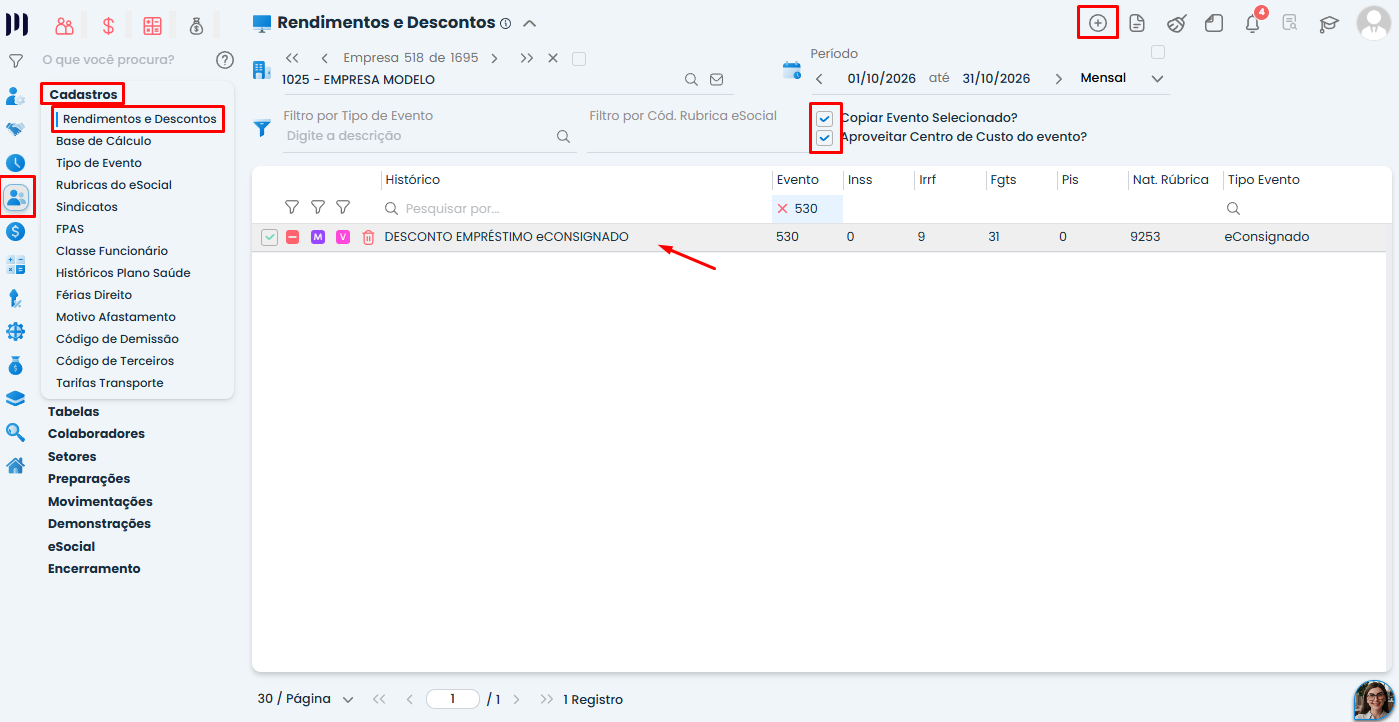This screenshot has width=1399, height=722.
Task: Click the Filtro por Tipo de Evento field
Action: (430, 136)
